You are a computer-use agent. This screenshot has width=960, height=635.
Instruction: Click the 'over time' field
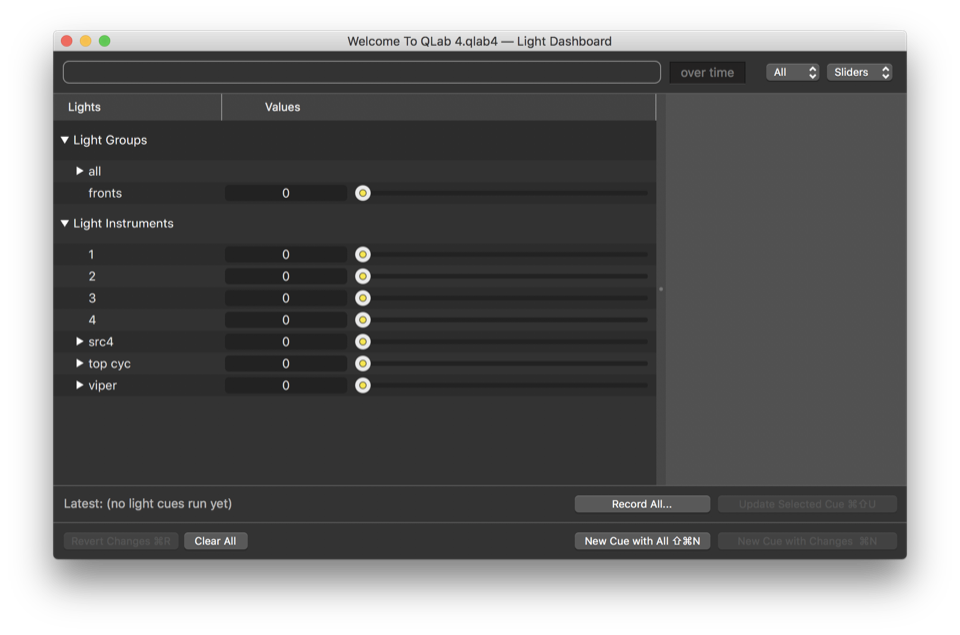pyautogui.click(x=707, y=72)
